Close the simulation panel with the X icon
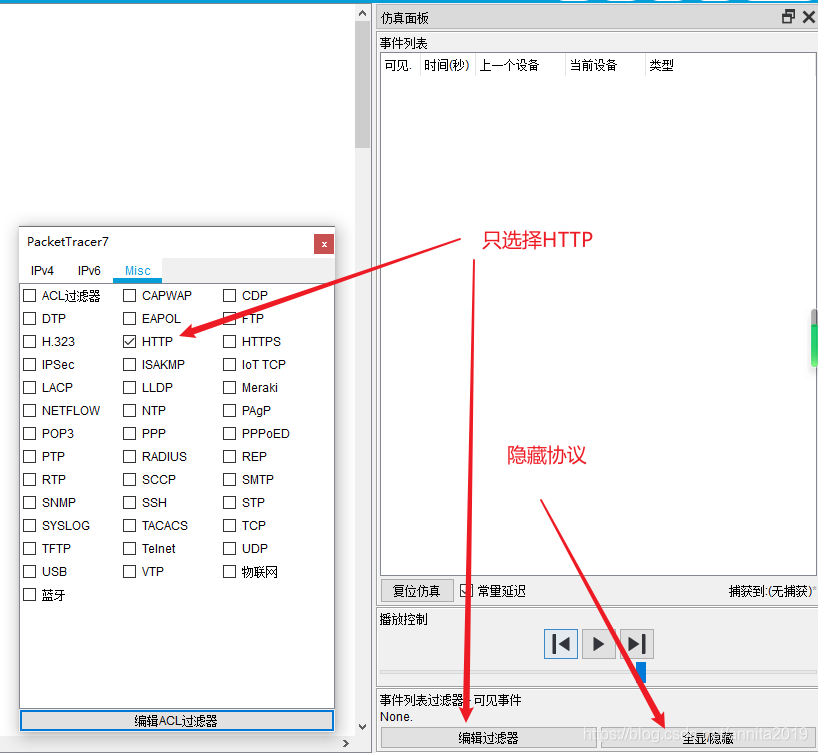 [x=809, y=17]
